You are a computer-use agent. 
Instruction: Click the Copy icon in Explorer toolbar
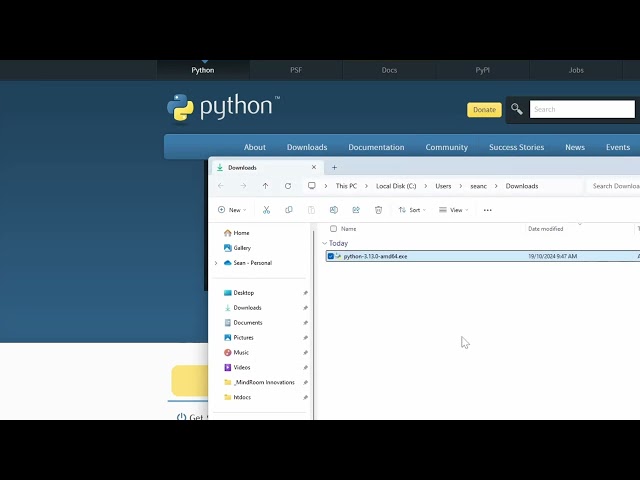pyautogui.click(x=289, y=210)
